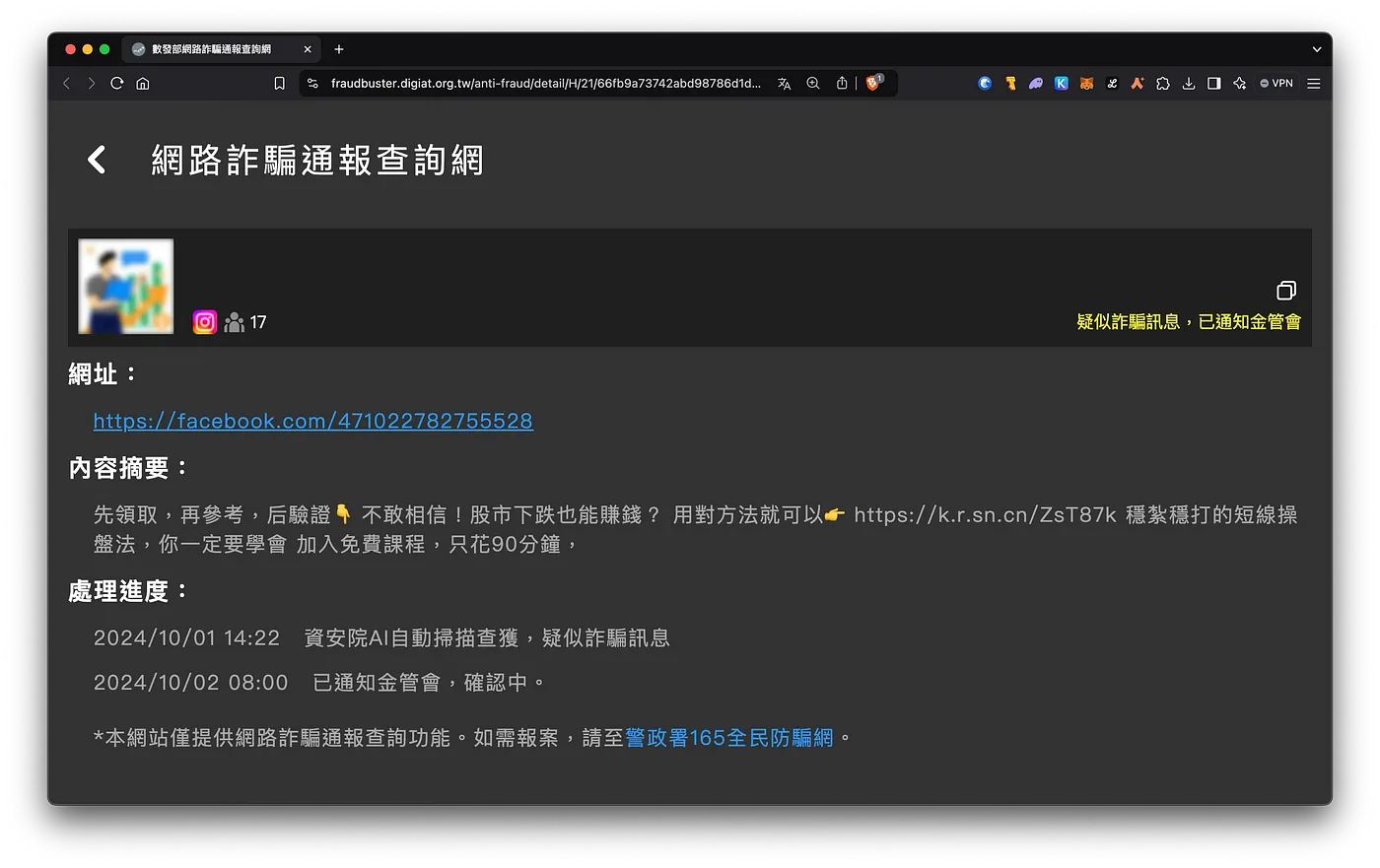This screenshot has width=1380, height=868.
Task: Open the 警政署165全民防騙網 link
Action: [728, 738]
